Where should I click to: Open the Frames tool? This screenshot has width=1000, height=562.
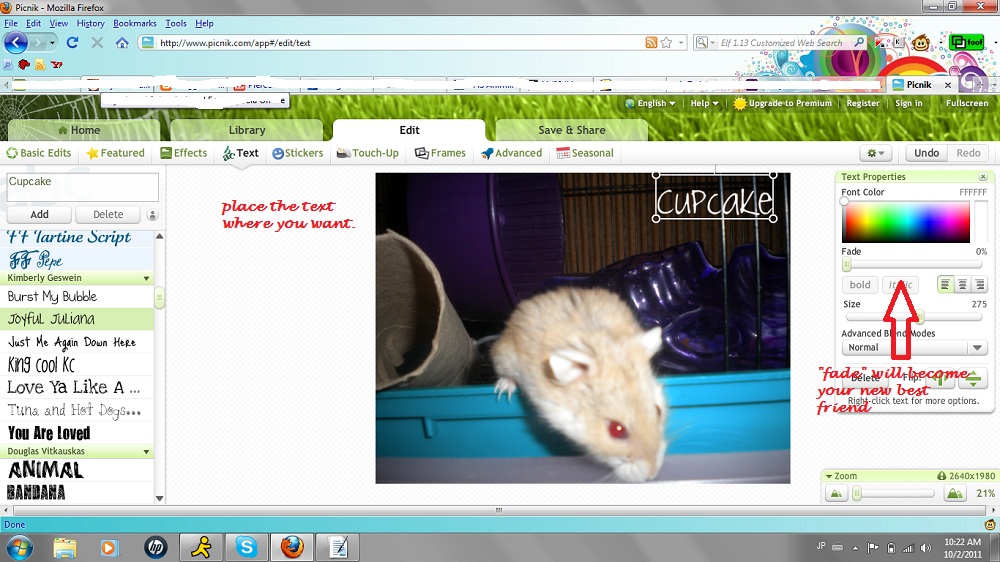pos(440,153)
